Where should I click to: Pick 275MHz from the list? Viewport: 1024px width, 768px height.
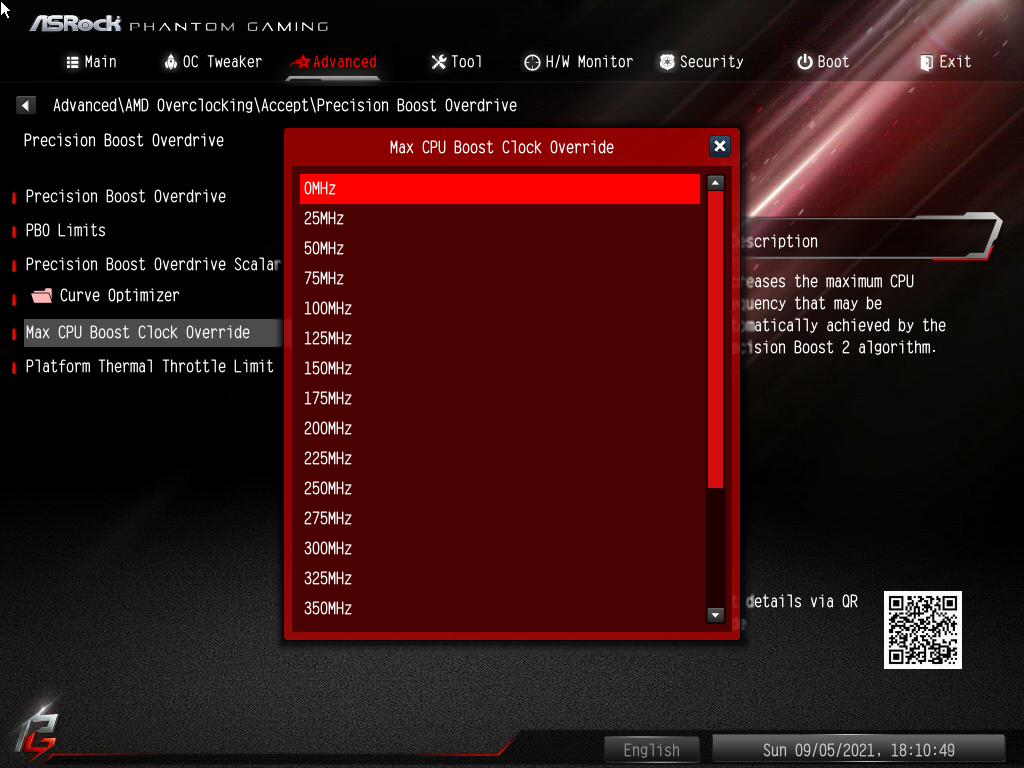coord(500,519)
